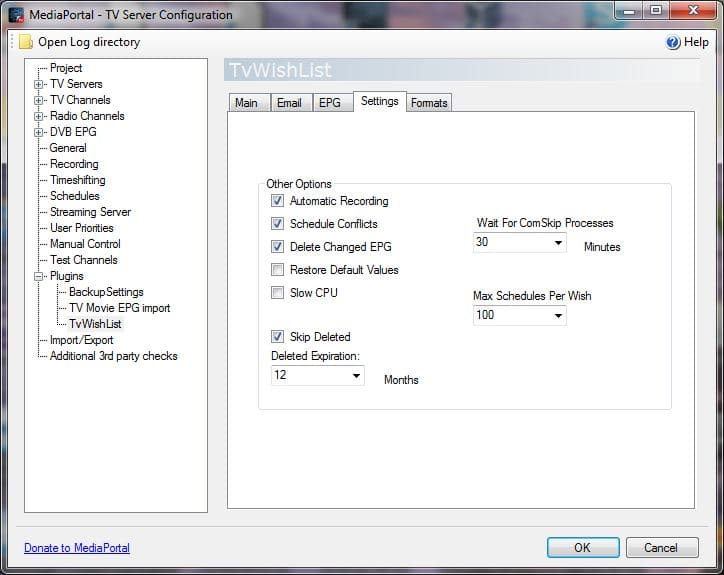
Task: Switch to the Email tab
Action: 291,103
